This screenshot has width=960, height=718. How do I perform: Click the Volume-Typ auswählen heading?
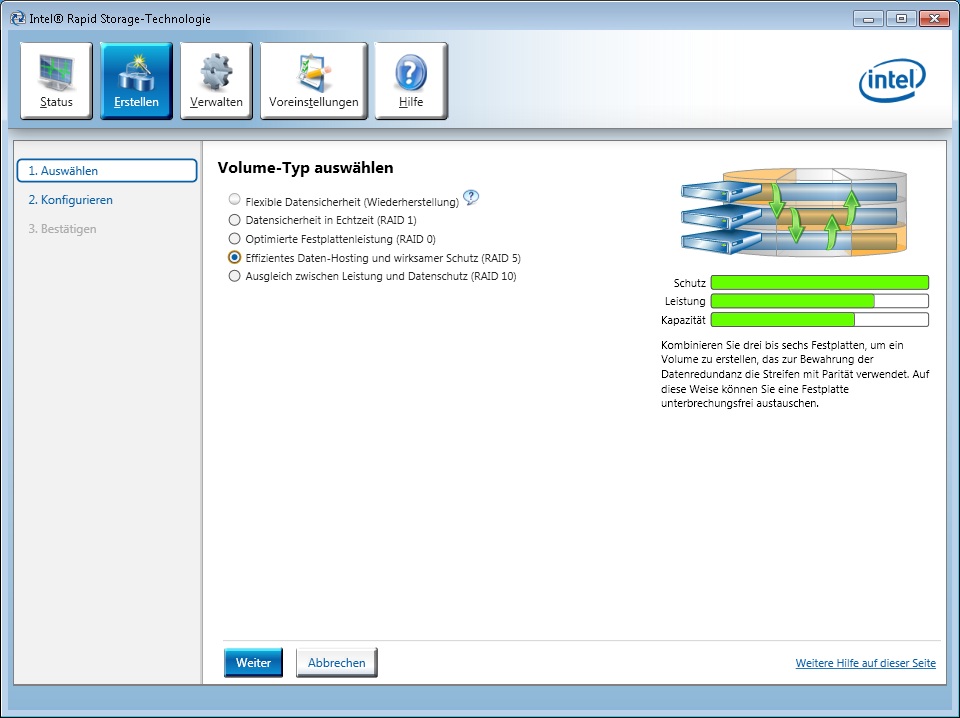pos(306,168)
